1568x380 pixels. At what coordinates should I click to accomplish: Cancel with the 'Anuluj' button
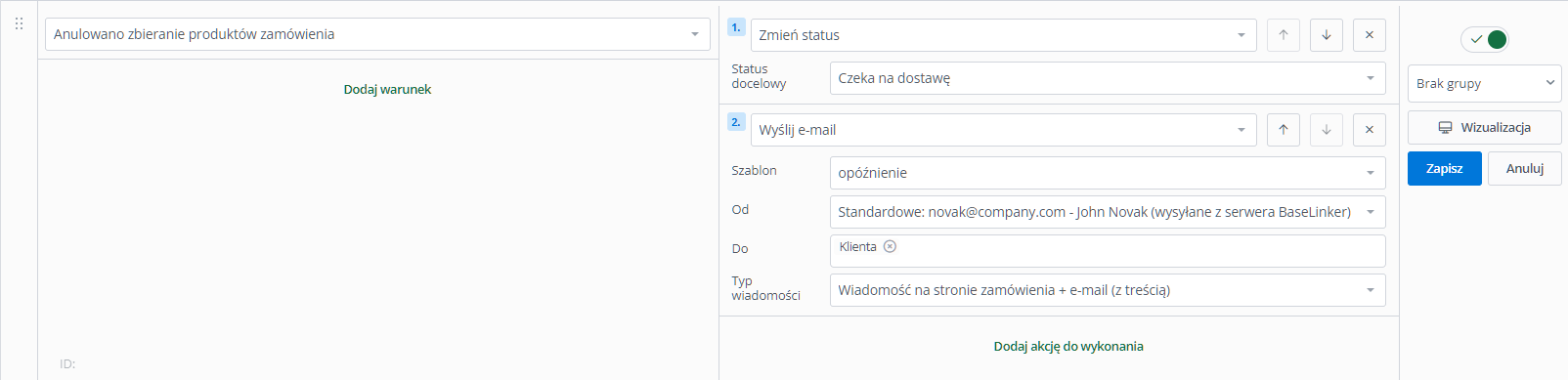tap(1525, 168)
